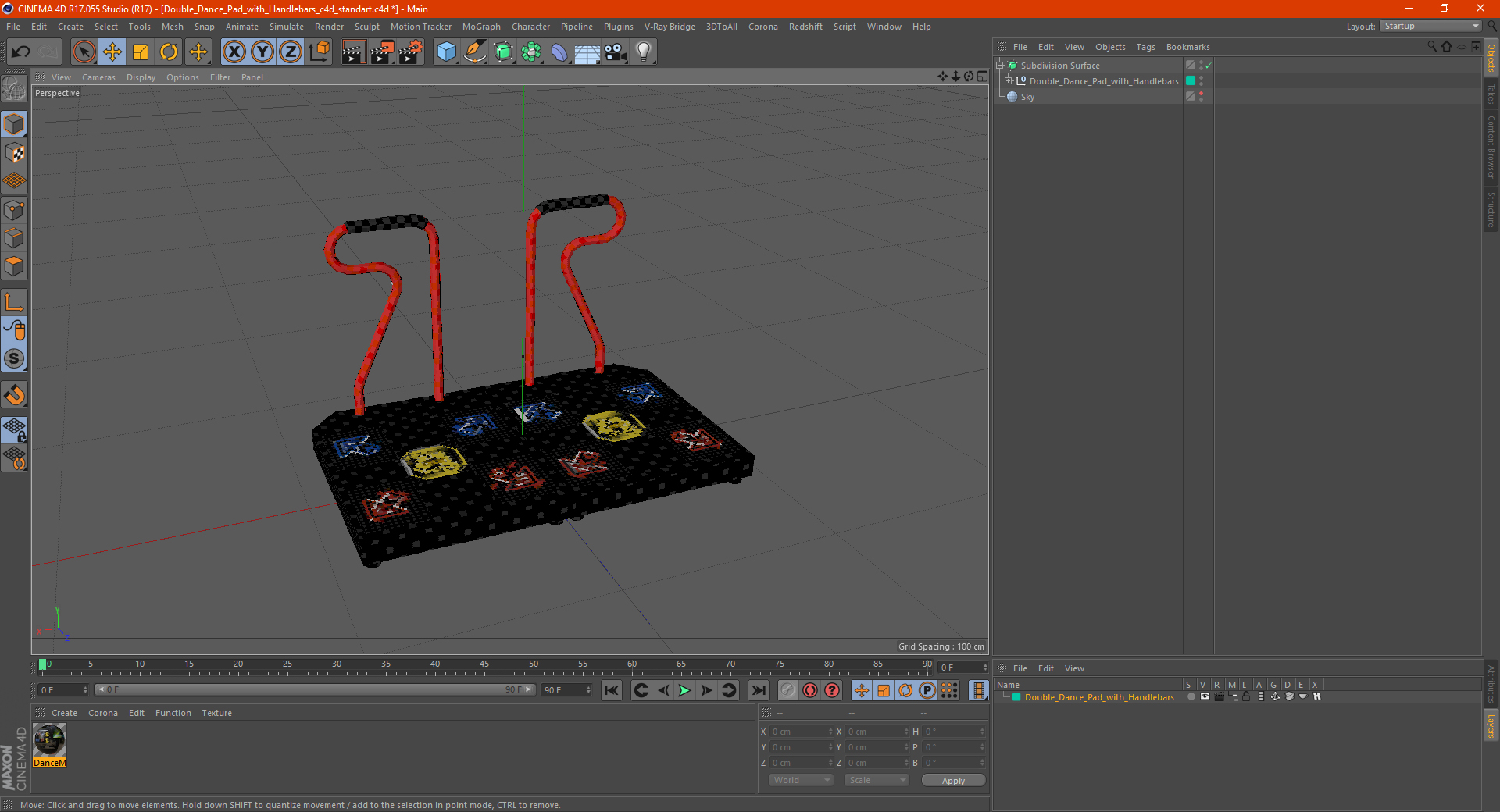Collapse Subdivision Surface tree node
The width and height of the screenshot is (1500, 812).
coord(1000,66)
